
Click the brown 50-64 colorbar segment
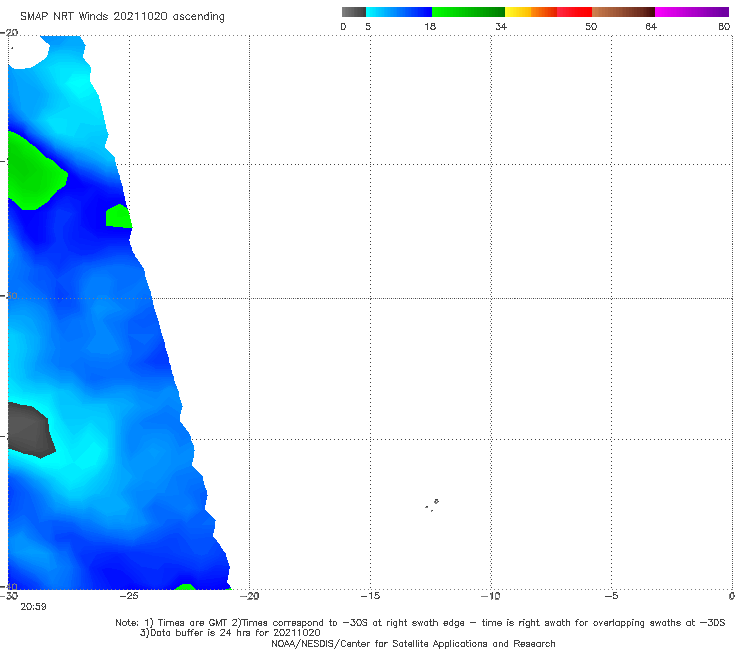623,12
